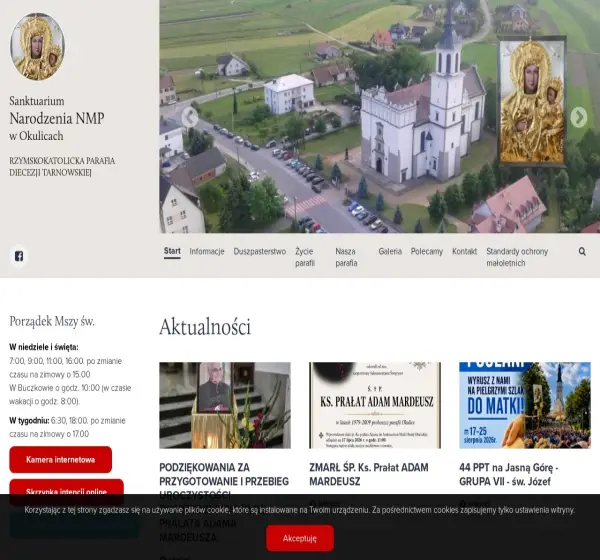Click the Do Matki pilgrimage poster thumbnail

point(525,405)
